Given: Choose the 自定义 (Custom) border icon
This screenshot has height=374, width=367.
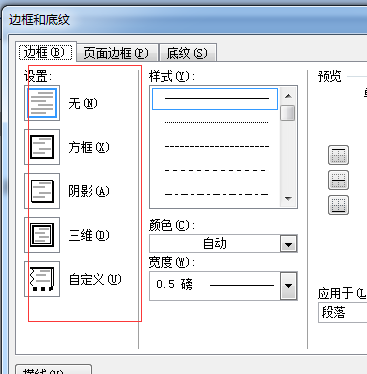Looking at the screenshot, I should tap(42, 279).
